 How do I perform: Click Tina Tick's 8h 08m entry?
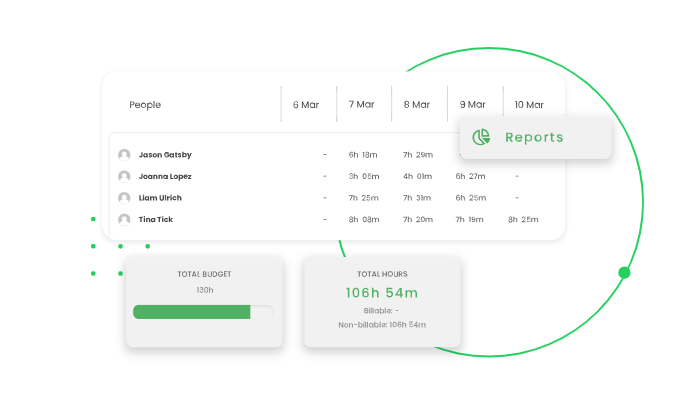point(364,220)
